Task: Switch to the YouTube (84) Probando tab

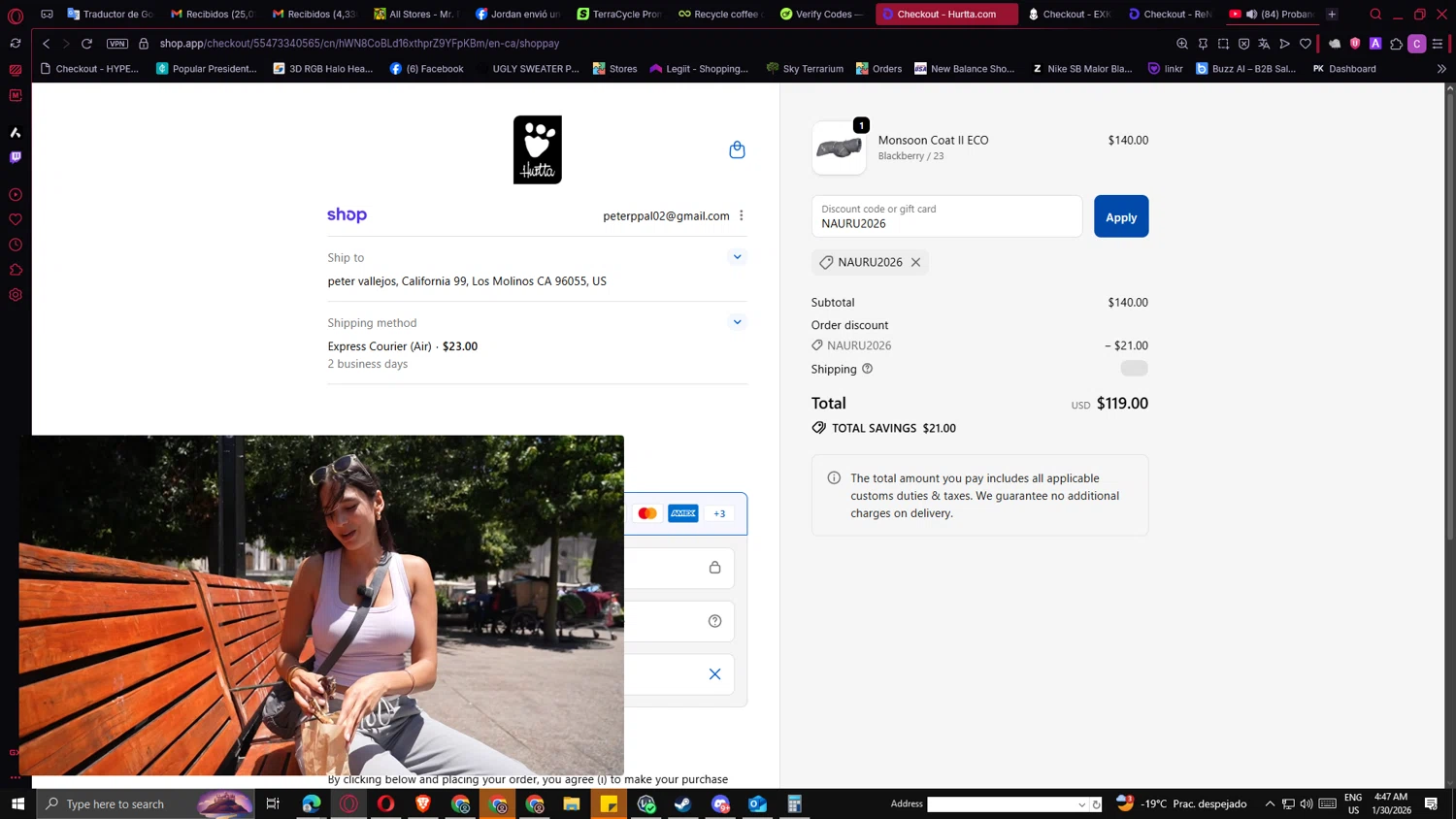Action: coord(1272,14)
